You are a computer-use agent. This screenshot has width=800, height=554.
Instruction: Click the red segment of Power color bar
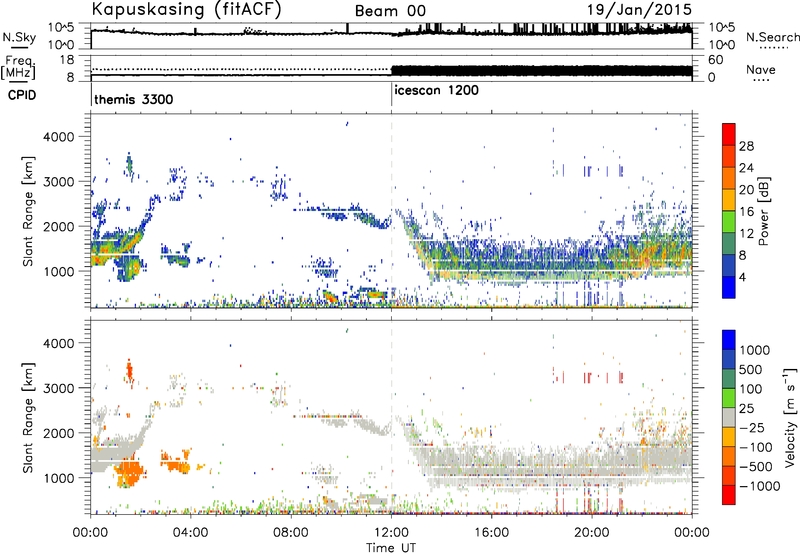pos(729,134)
